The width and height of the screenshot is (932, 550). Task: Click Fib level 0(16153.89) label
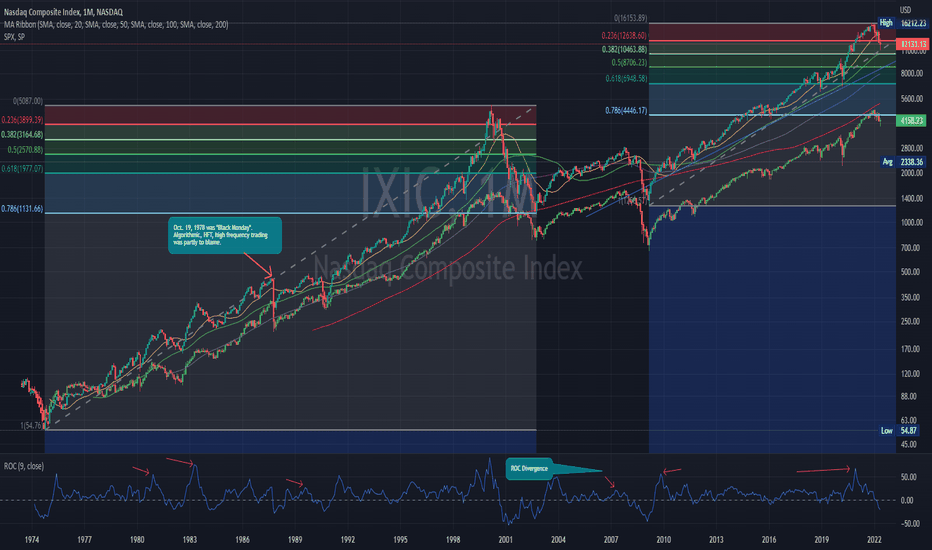click(x=631, y=18)
